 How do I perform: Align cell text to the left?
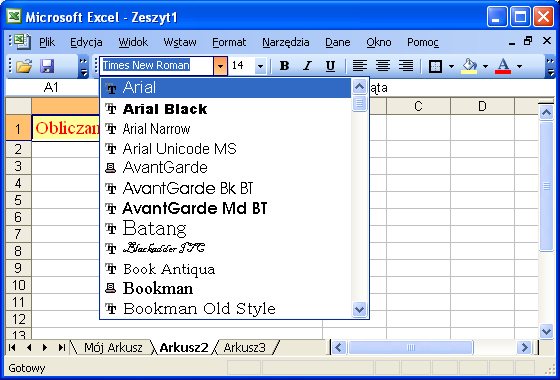coord(360,66)
